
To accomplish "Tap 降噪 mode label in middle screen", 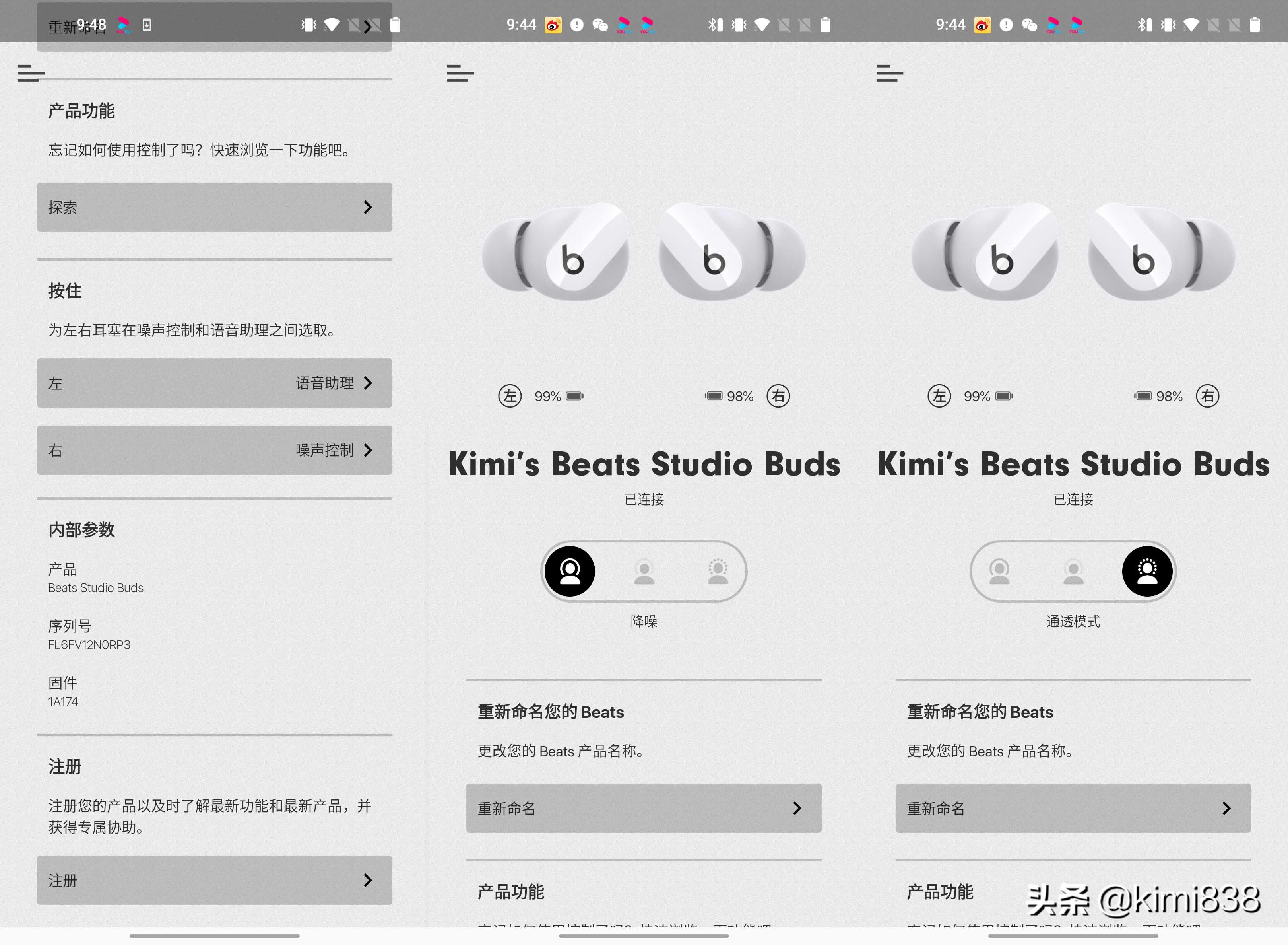I will click(644, 621).
